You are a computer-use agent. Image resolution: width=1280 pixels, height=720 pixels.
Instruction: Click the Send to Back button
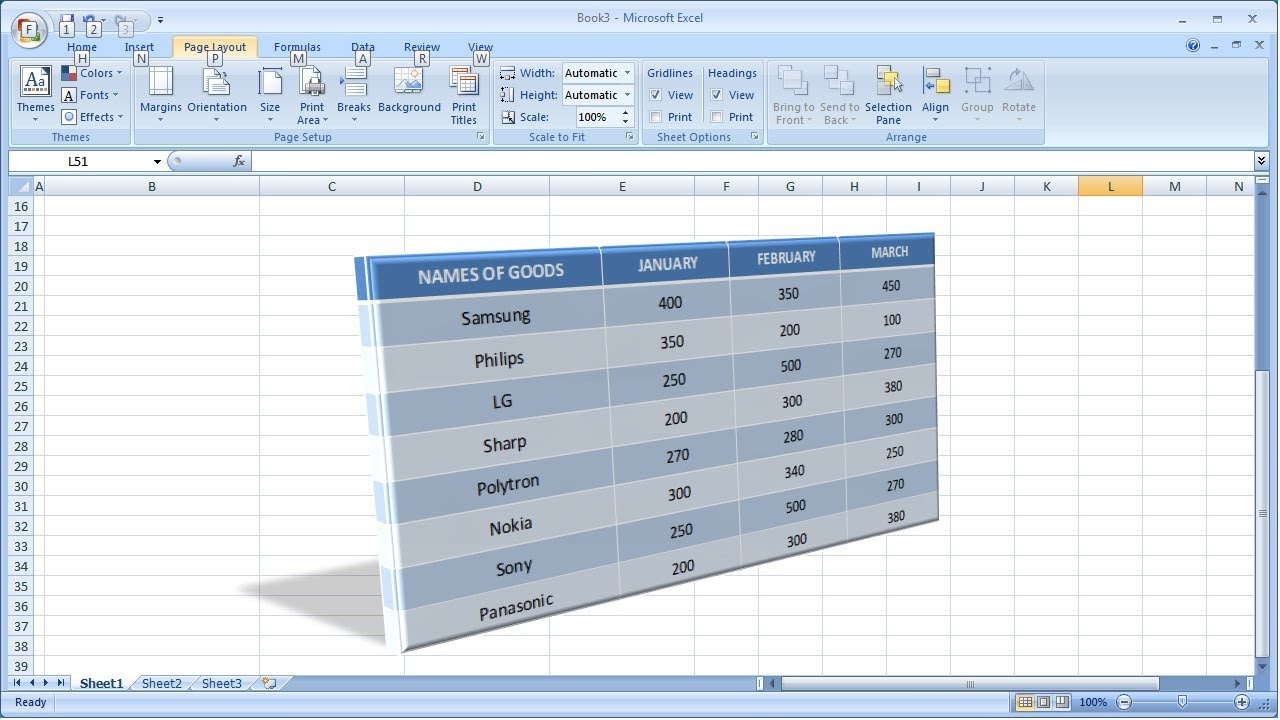point(840,96)
